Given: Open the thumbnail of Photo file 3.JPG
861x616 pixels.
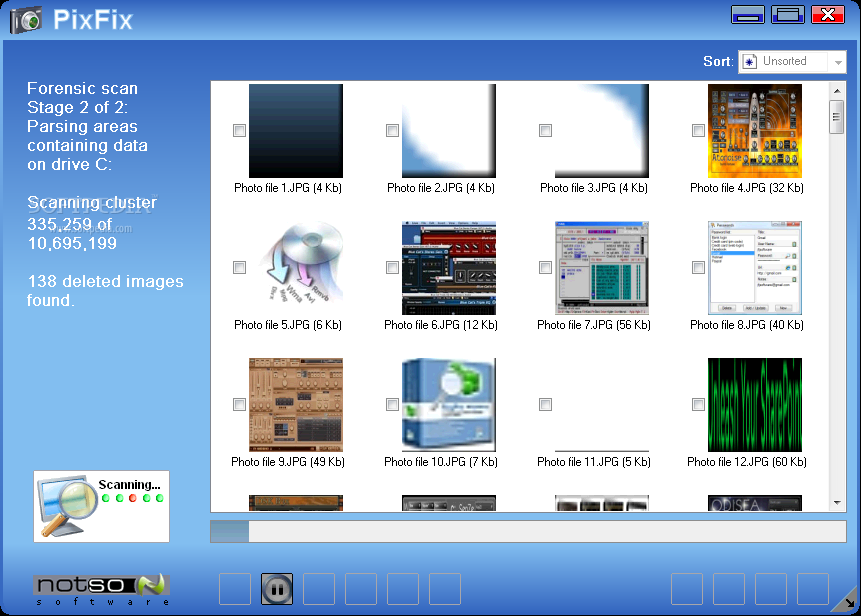Looking at the screenshot, I should tap(602, 131).
